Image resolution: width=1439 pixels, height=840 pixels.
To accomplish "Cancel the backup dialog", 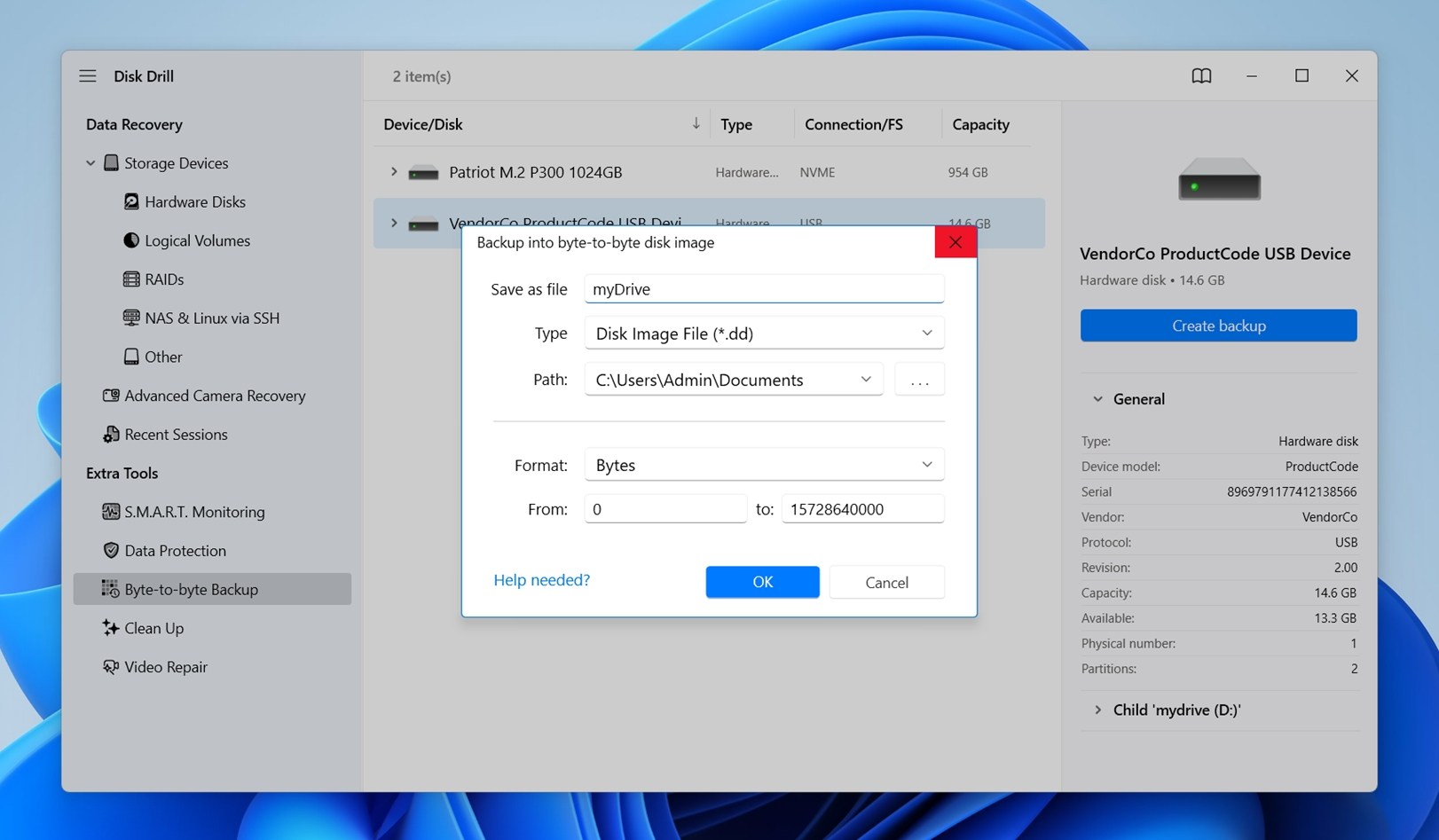I will (887, 582).
